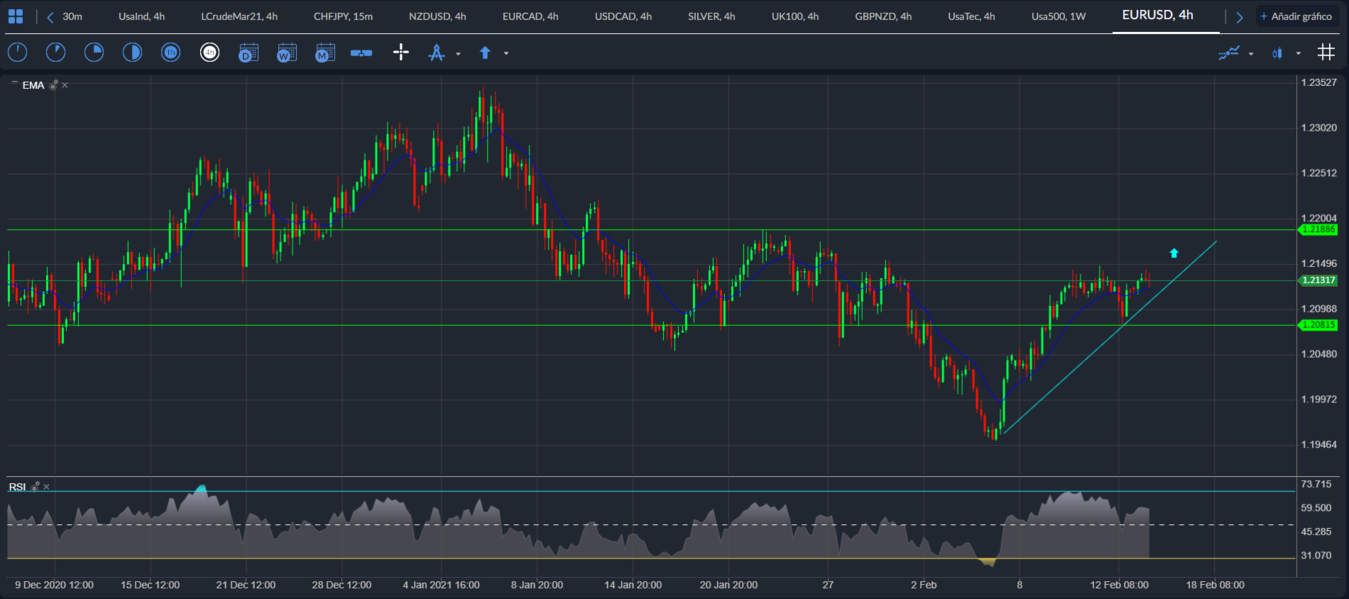Select the active EURUSD, 4h tab
1349x599 pixels.
click(x=1157, y=15)
